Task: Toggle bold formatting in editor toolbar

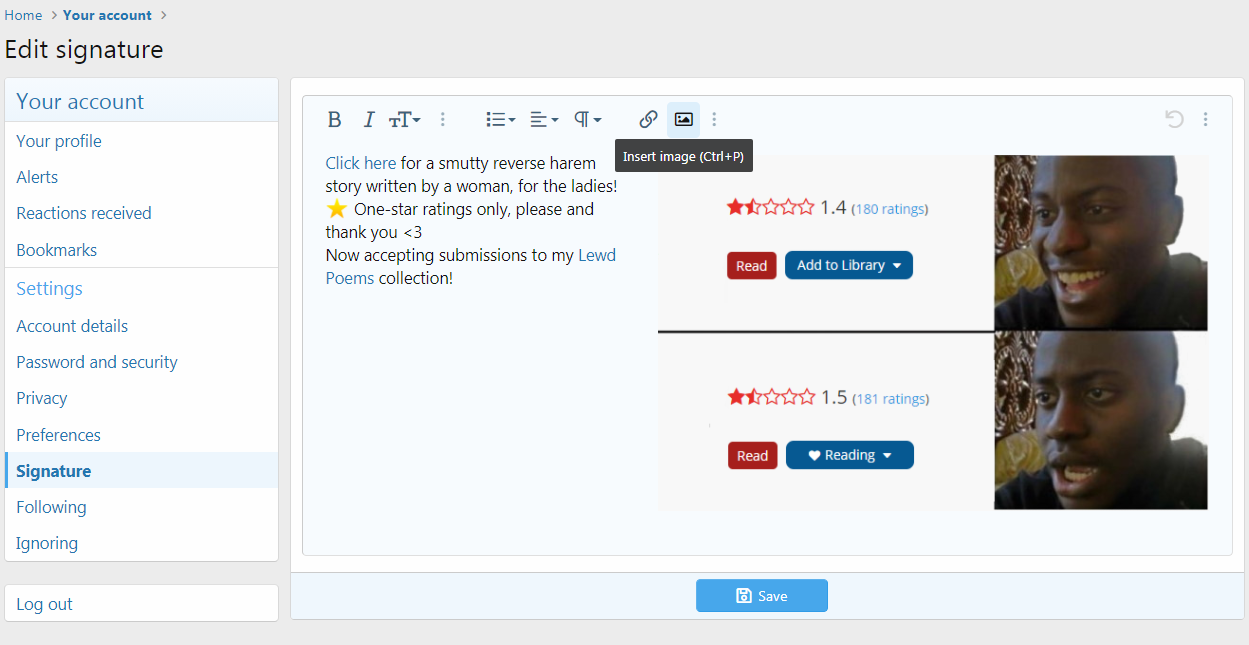Action: (x=334, y=120)
